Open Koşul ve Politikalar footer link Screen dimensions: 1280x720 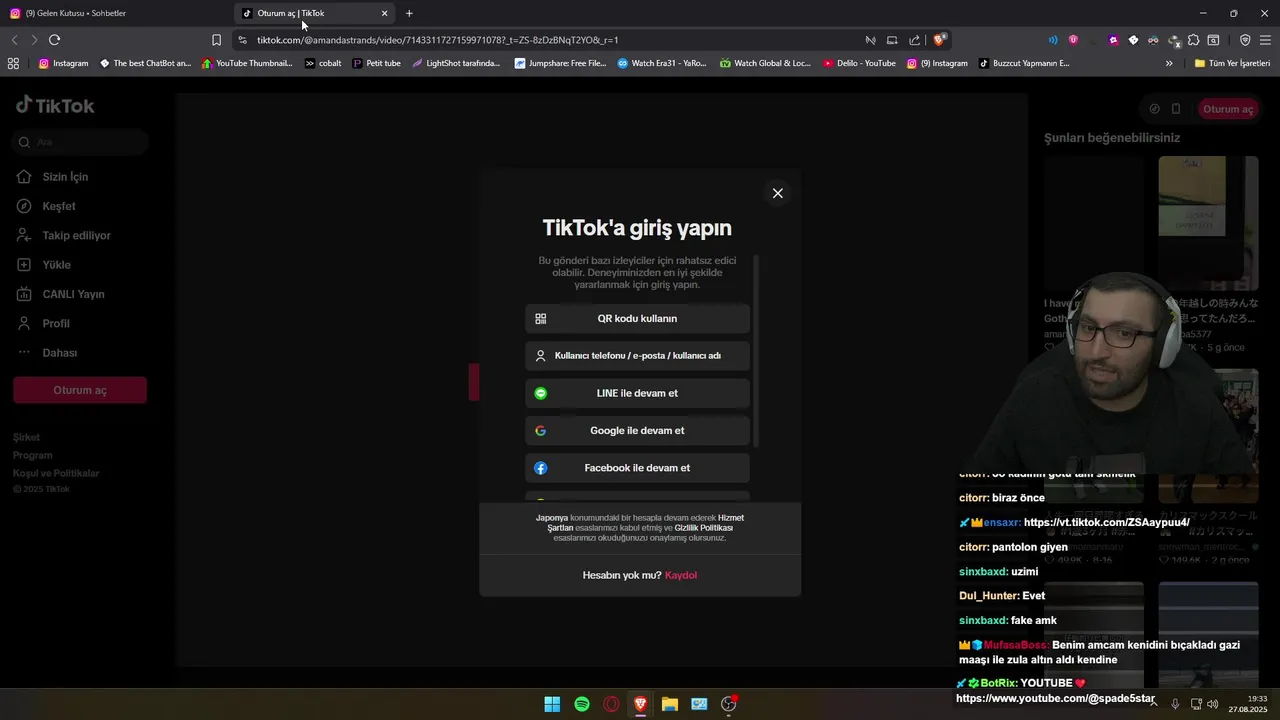pos(56,473)
